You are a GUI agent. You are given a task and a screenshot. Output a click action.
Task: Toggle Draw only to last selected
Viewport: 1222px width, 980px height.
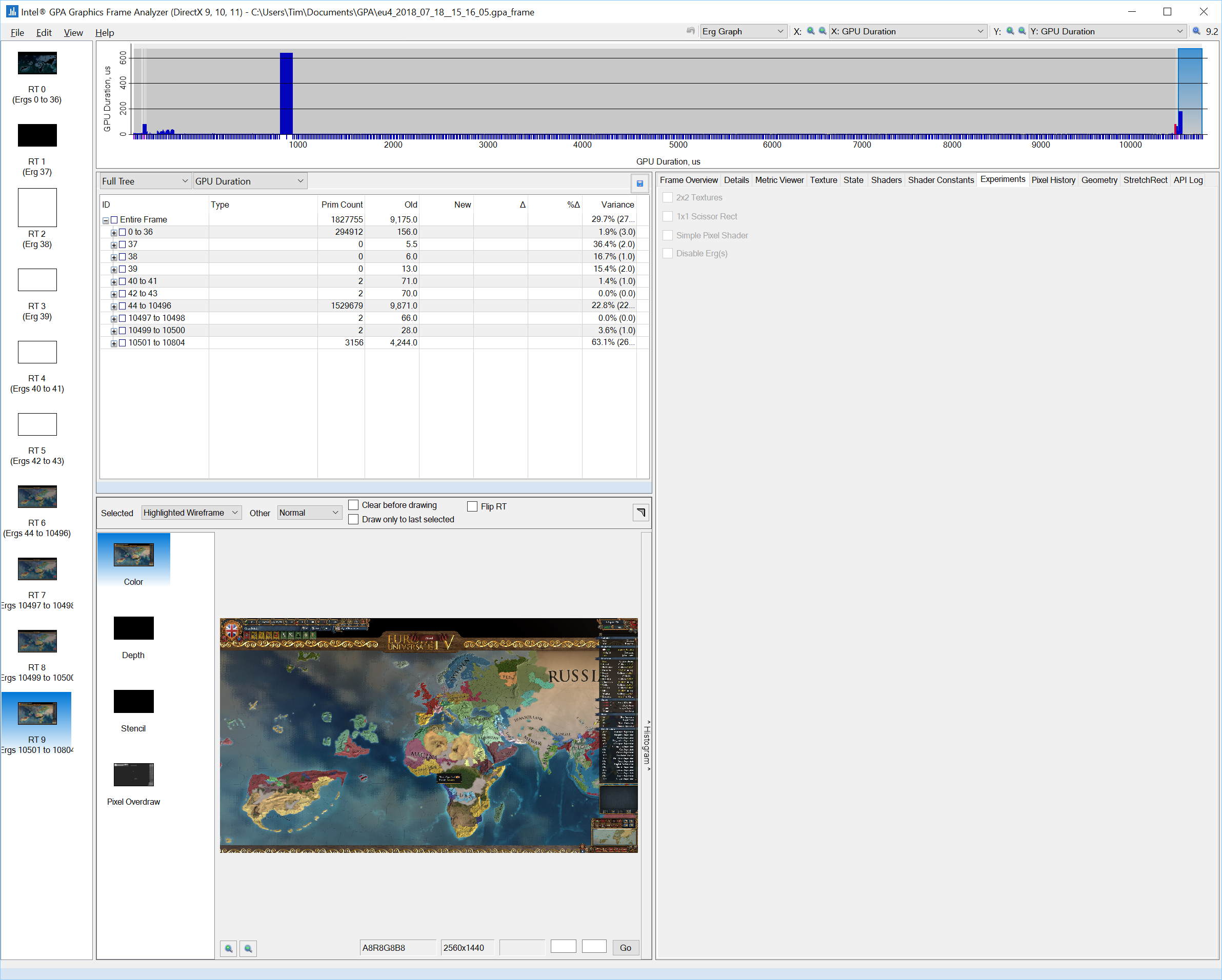(353, 519)
